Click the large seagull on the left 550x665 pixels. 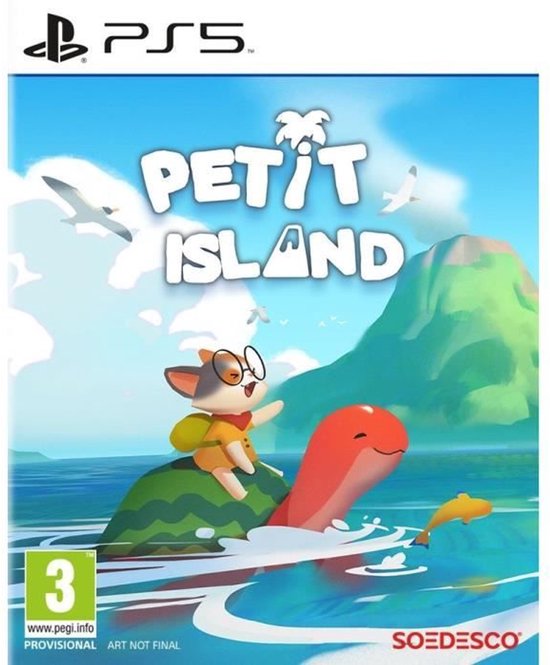point(86,208)
